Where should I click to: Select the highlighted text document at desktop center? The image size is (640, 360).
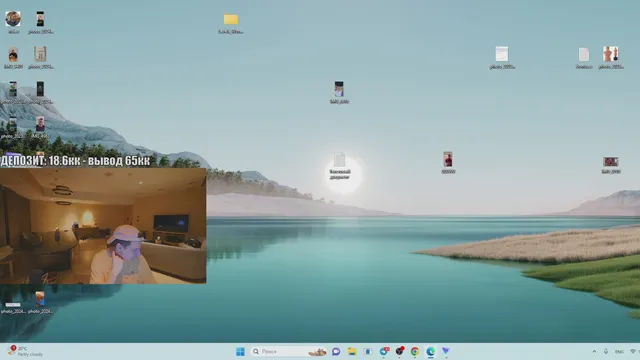coord(340,166)
